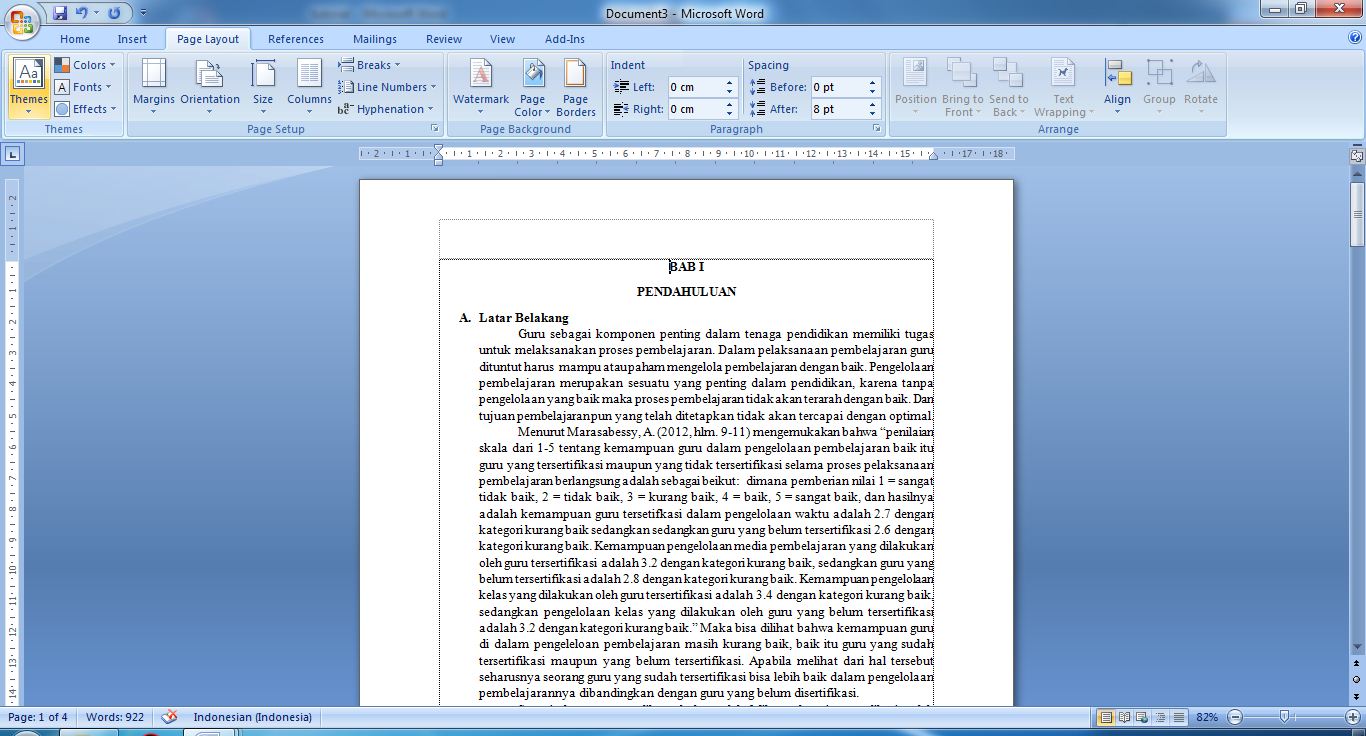Open the Rotate menu
Image resolution: width=1366 pixels, height=736 pixels.
pos(1201,86)
